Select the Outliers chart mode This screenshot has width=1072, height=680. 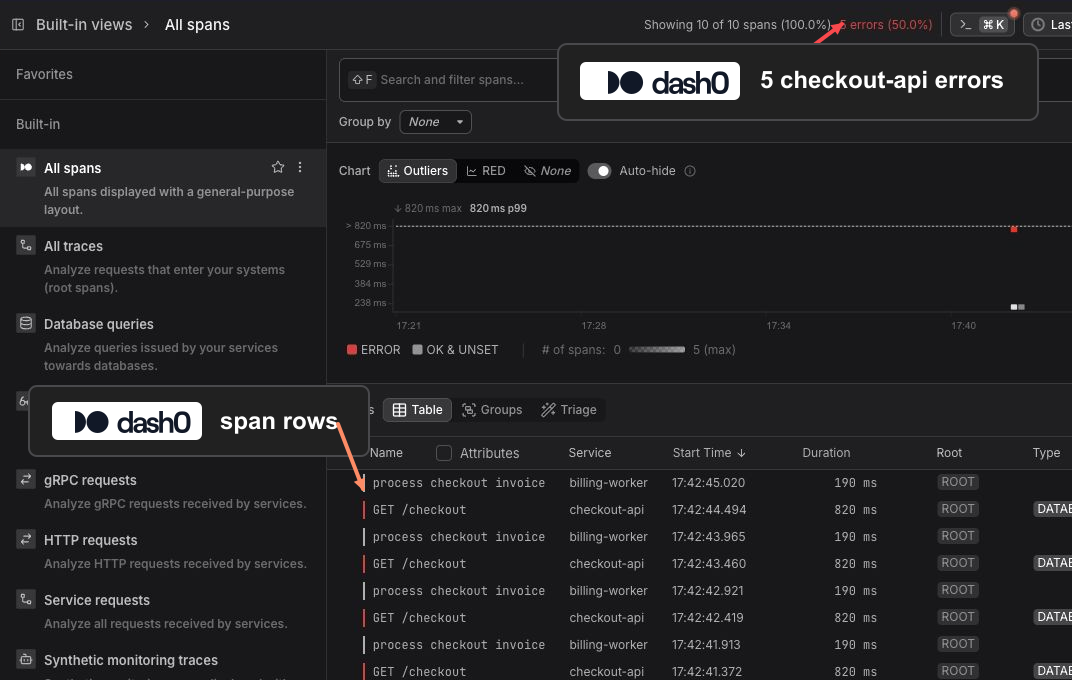tap(417, 171)
